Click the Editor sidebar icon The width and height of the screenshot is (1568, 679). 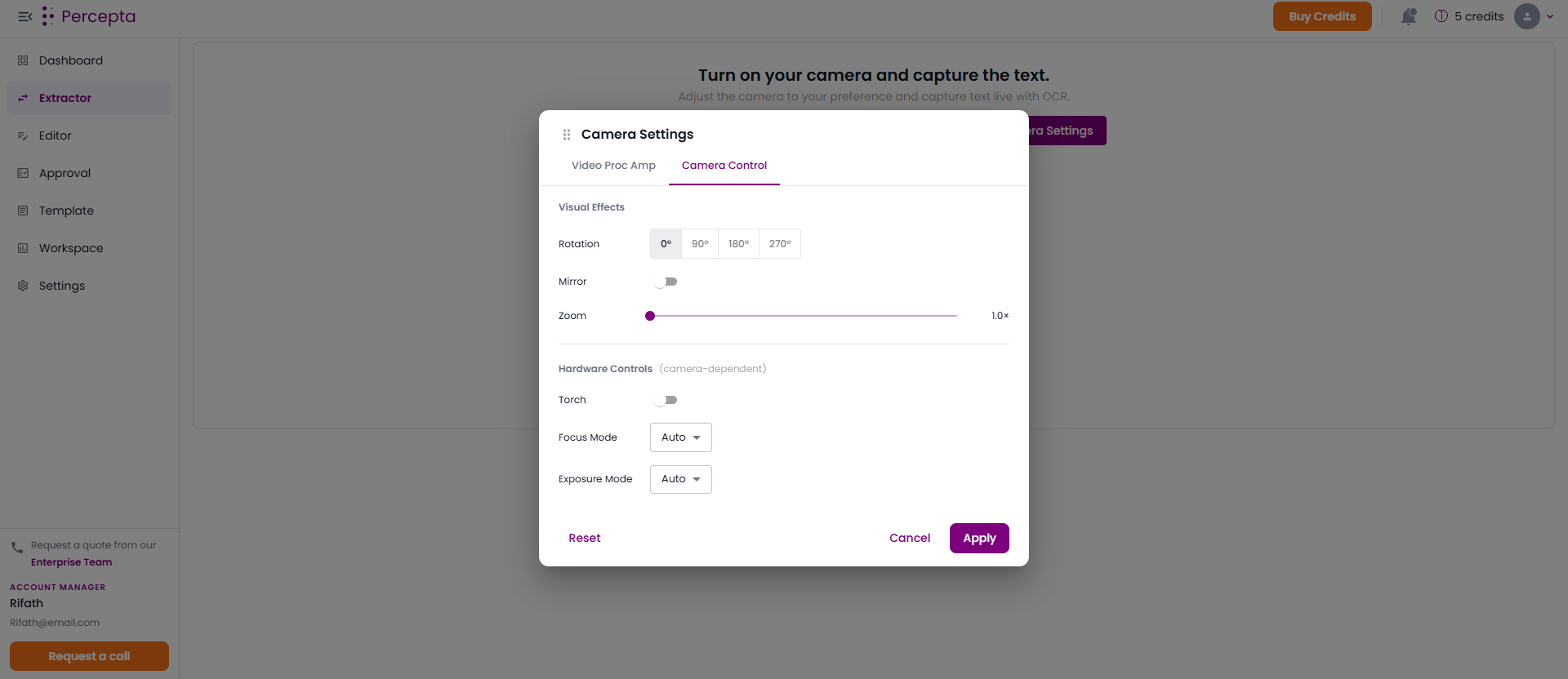23,135
